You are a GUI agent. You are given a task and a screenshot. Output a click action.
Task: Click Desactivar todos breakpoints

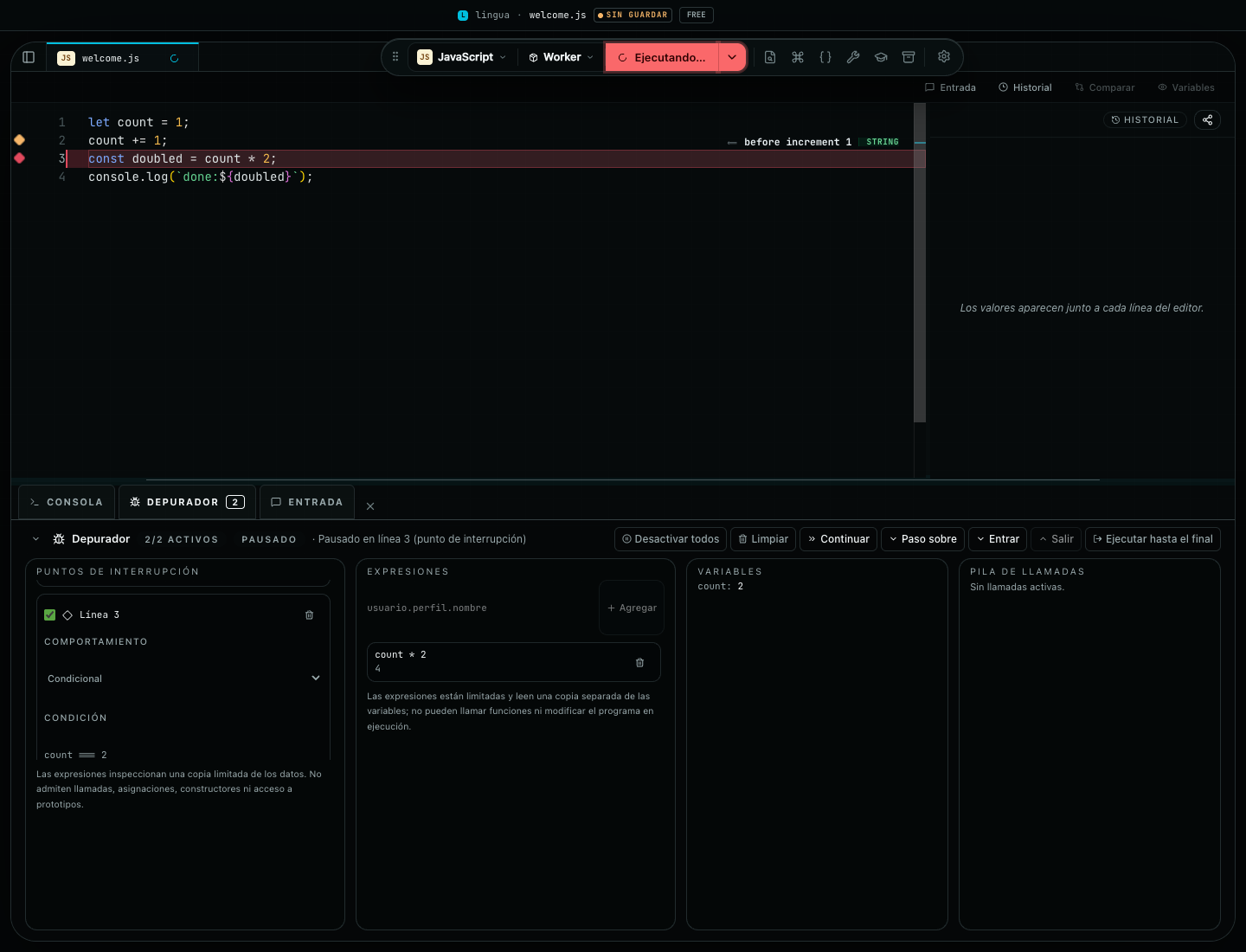pos(671,539)
